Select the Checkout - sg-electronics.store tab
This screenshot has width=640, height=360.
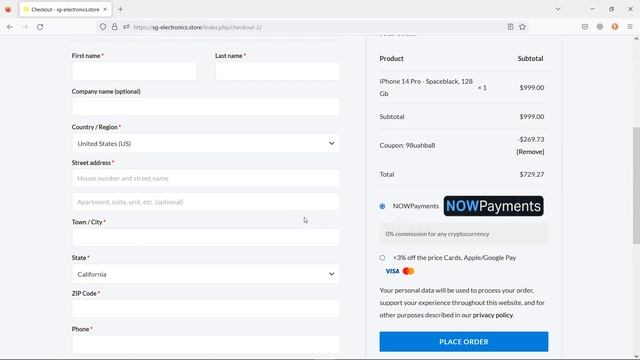coord(65,9)
